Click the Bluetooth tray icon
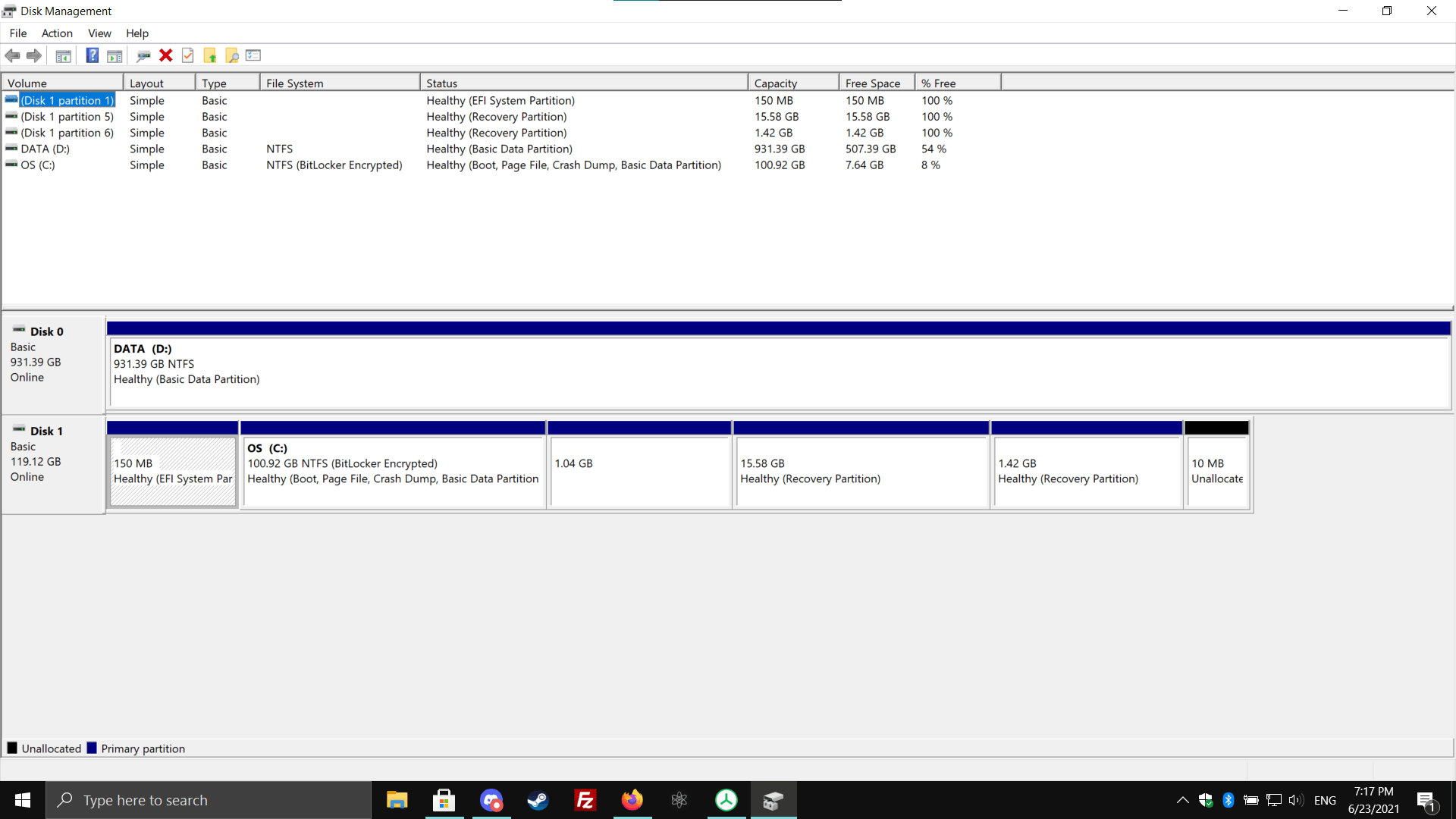 1228,800
